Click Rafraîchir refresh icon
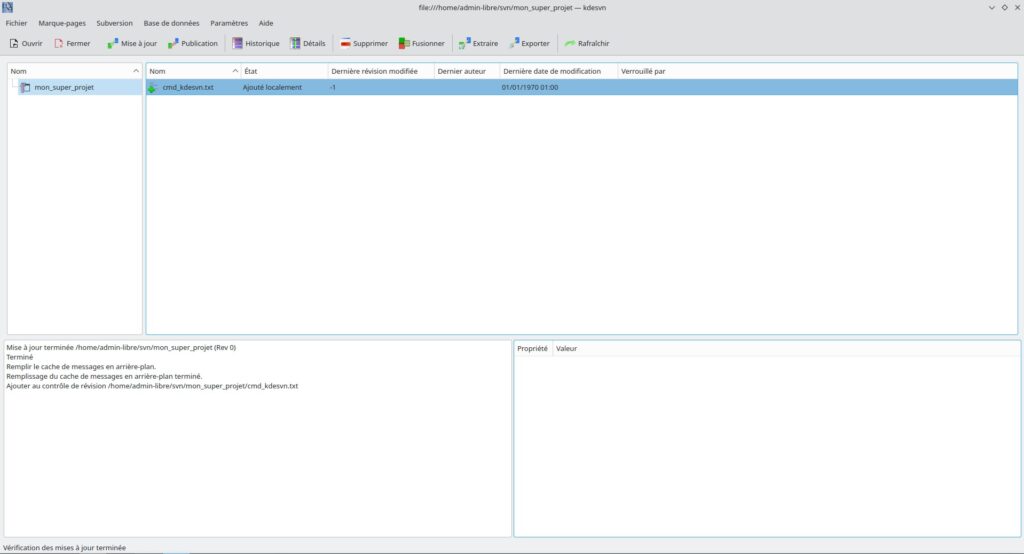Viewport: 1024px width, 554px height. point(569,43)
